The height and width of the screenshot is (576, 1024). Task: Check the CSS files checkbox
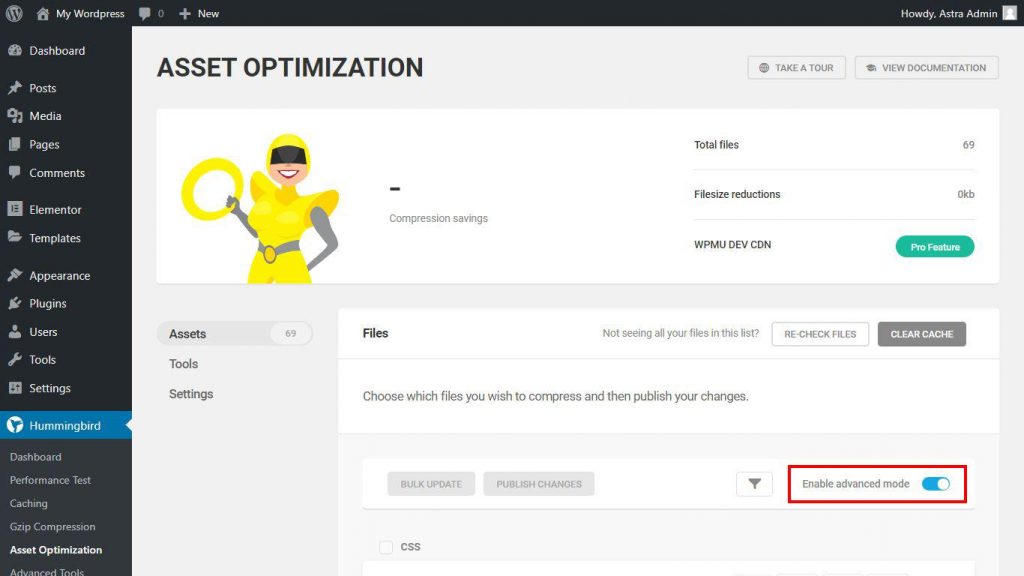point(386,546)
